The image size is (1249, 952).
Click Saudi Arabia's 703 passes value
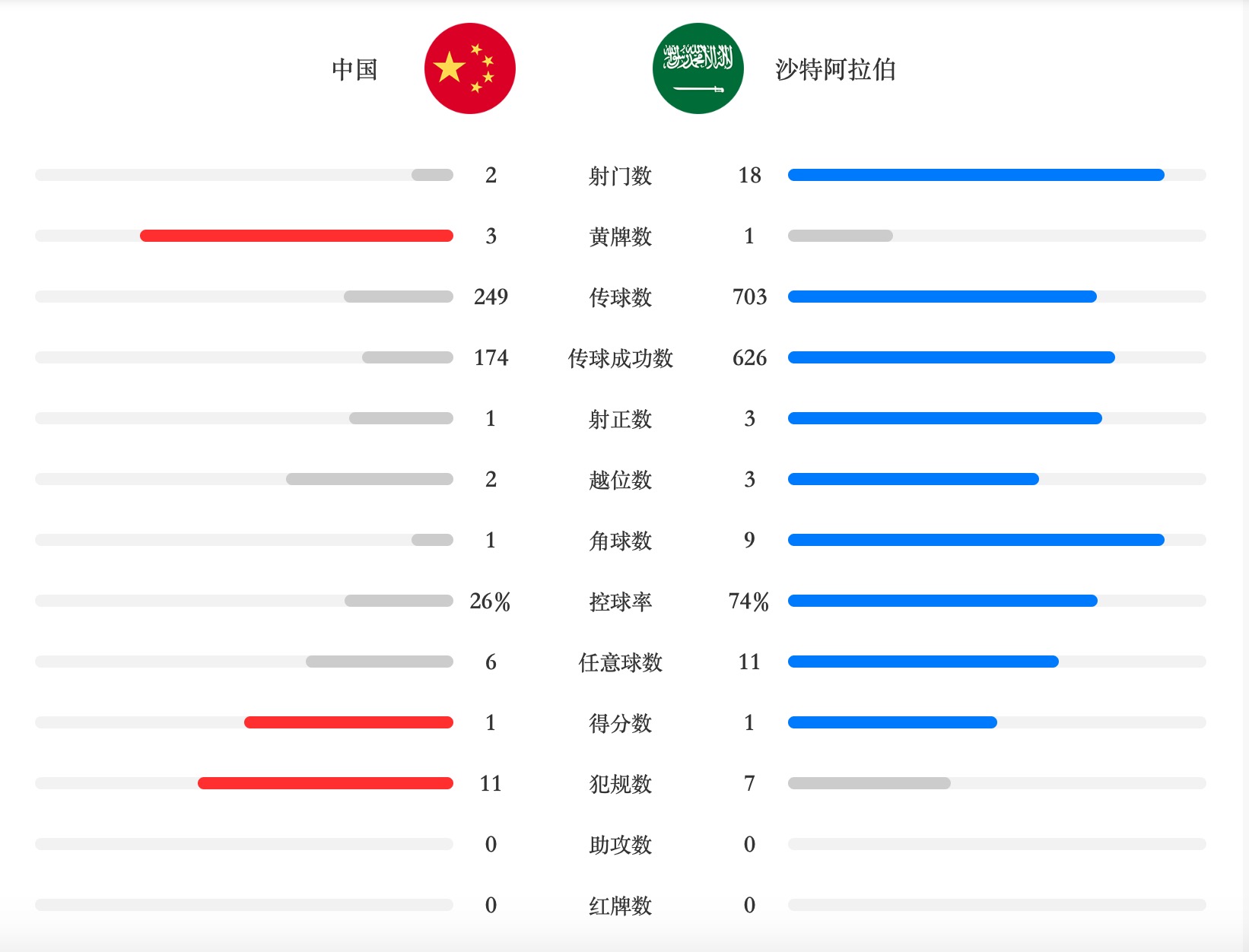(749, 297)
